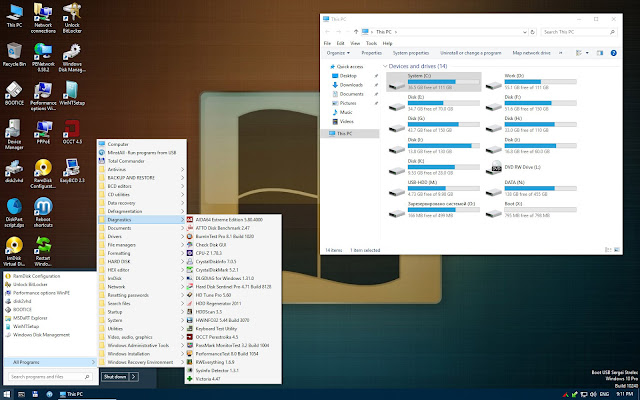Open the arrow next to Shut down
The height and width of the screenshot is (400, 640).
point(134,376)
